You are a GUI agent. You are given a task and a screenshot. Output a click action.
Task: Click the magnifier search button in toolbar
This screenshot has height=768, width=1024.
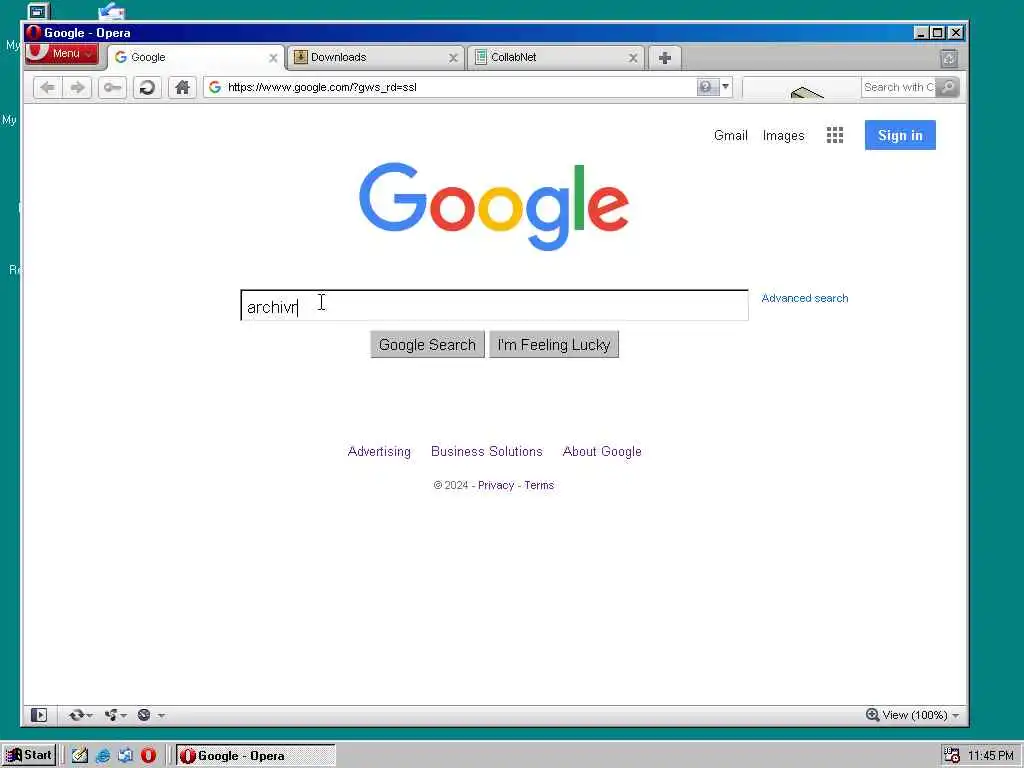(x=947, y=87)
